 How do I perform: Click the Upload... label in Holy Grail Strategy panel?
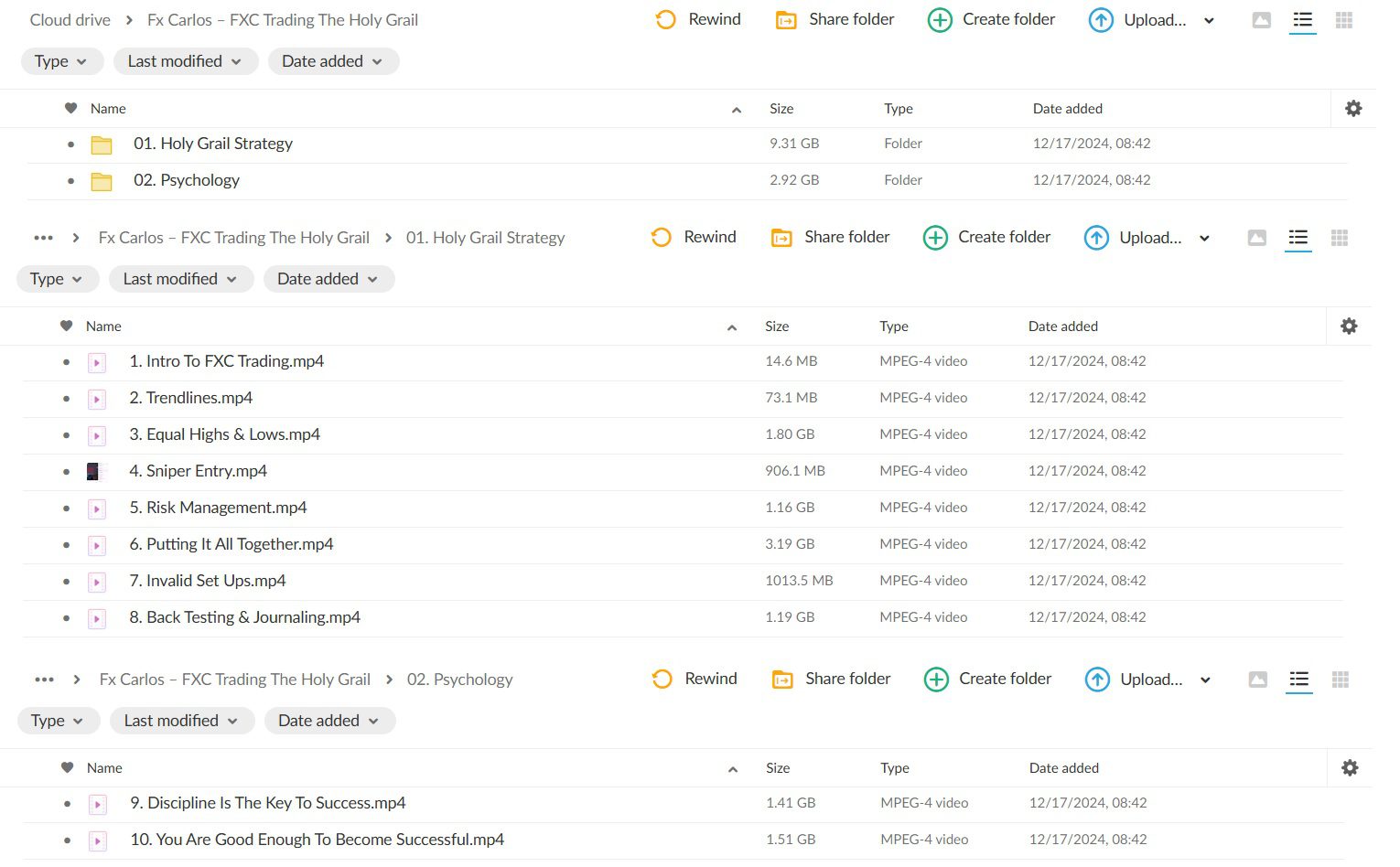coord(1150,238)
